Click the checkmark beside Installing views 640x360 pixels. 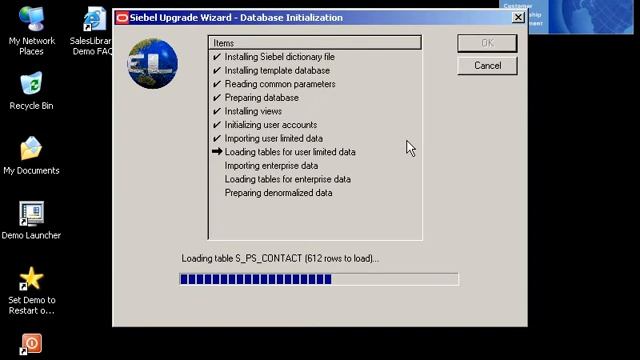217,111
